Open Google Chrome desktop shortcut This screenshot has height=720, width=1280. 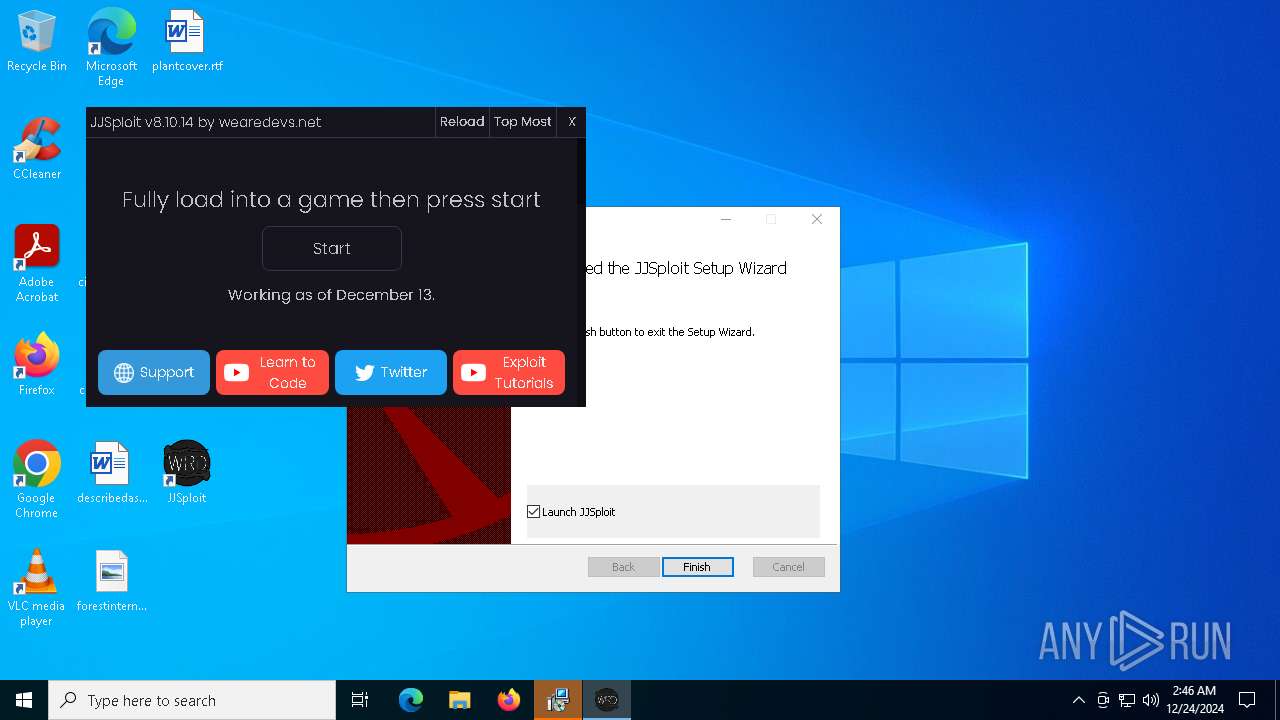pos(37,480)
